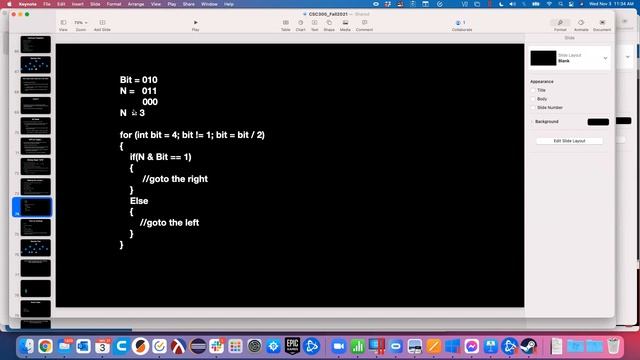Click the 'Else' text on slide
The image size is (640, 360).
pyautogui.click(x=139, y=201)
